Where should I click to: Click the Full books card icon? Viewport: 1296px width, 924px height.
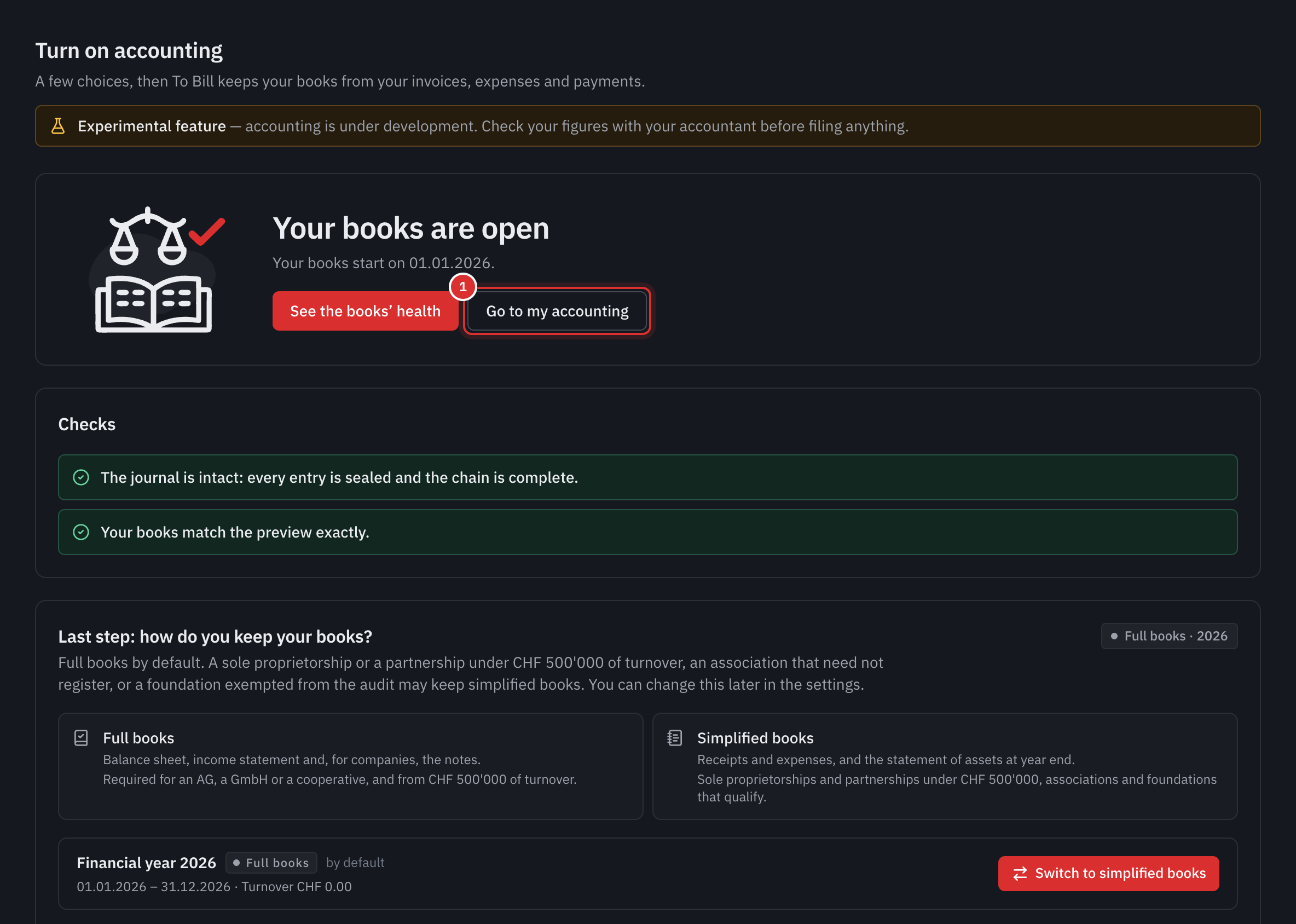[x=82, y=738]
